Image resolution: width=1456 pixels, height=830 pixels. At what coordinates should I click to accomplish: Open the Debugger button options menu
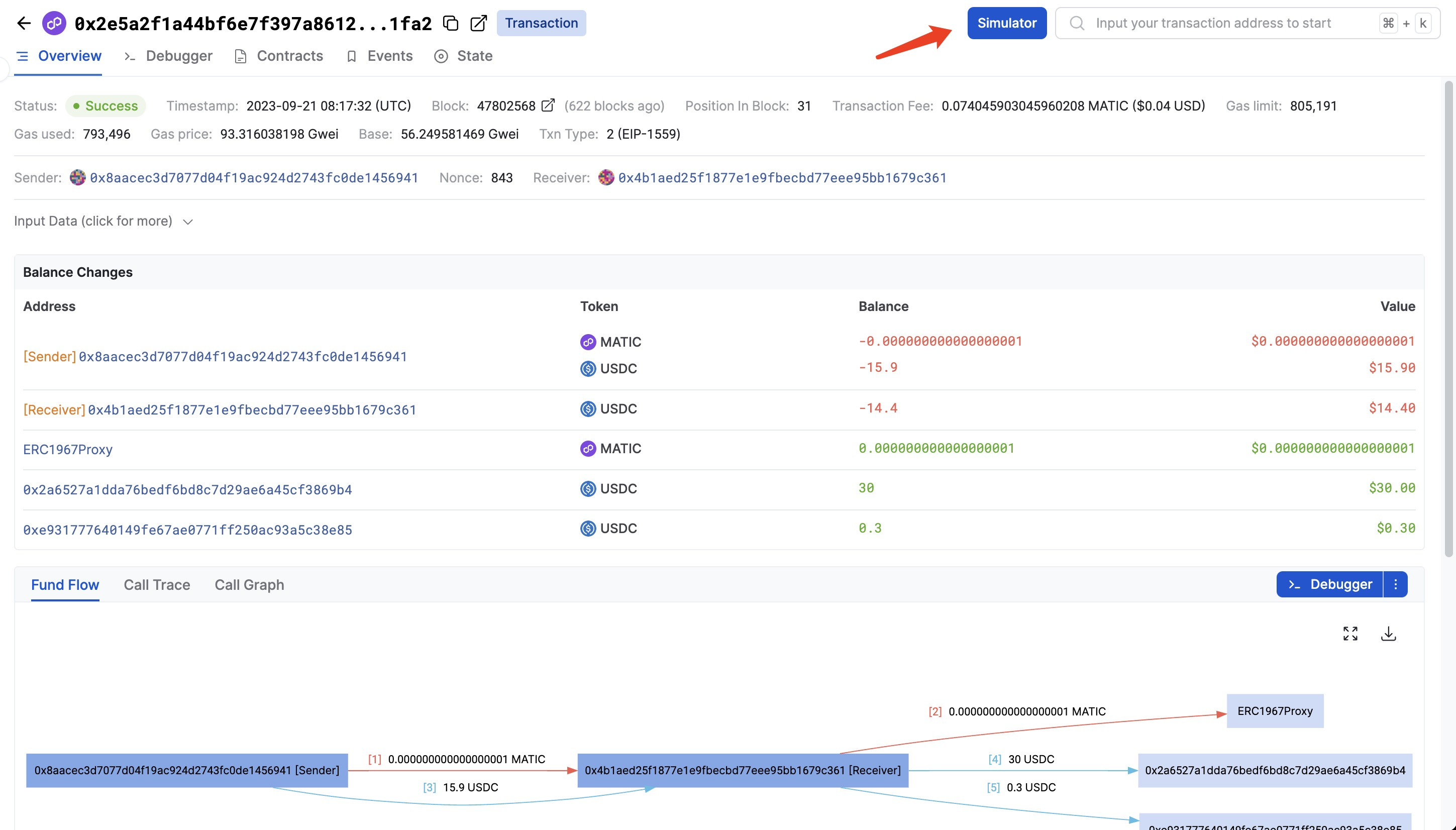(x=1395, y=584)
